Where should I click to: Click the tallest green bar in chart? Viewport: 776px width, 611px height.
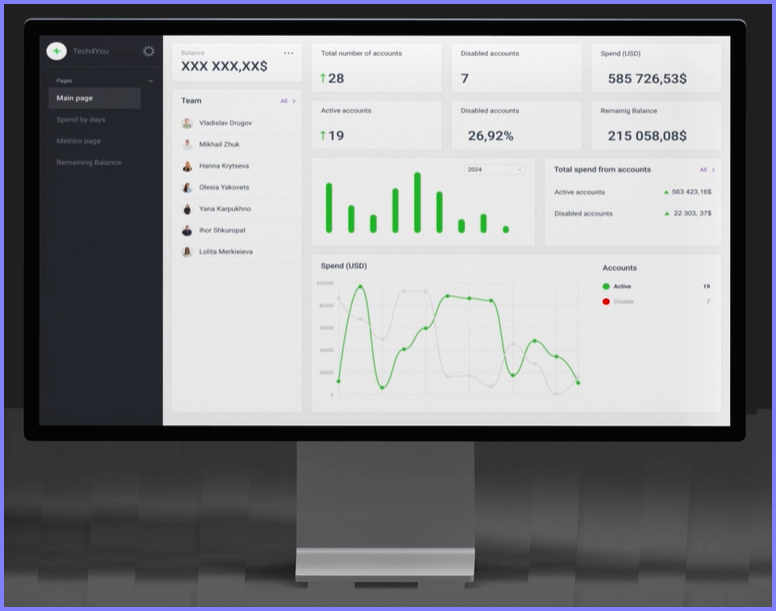(417, 203)
